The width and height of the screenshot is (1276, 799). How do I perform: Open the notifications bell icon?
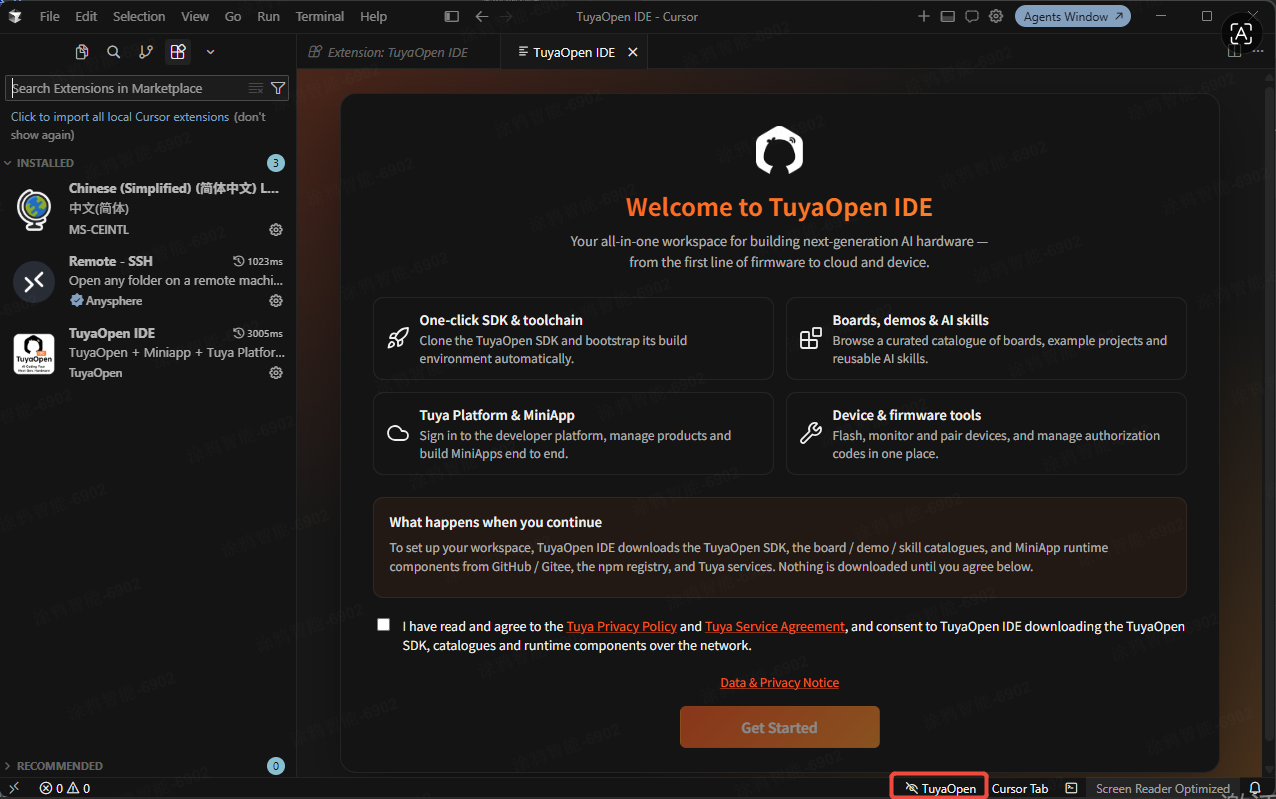pyautogui.click(x=1255, y=788)
